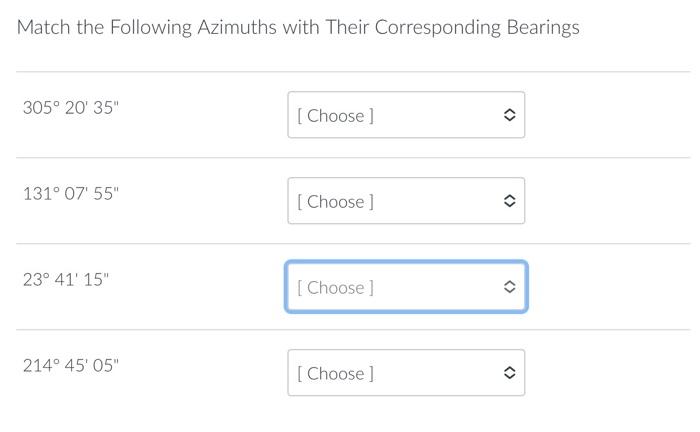This screenshot has width=700, height=432.
Task: Open the bearing dropdown for azimuth 131° 07' 55"
Action: (x=405, y=202)
